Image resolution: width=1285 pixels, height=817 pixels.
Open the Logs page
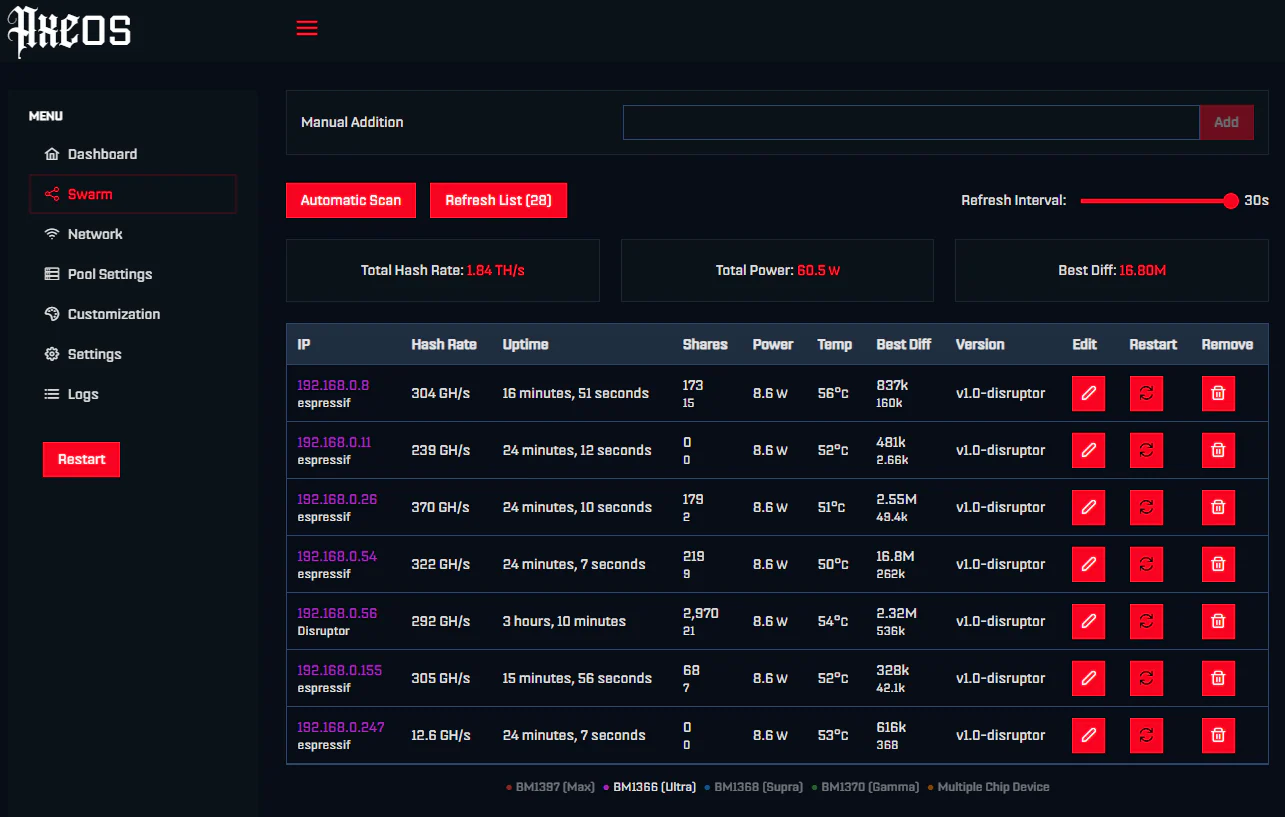coord(83,394)
